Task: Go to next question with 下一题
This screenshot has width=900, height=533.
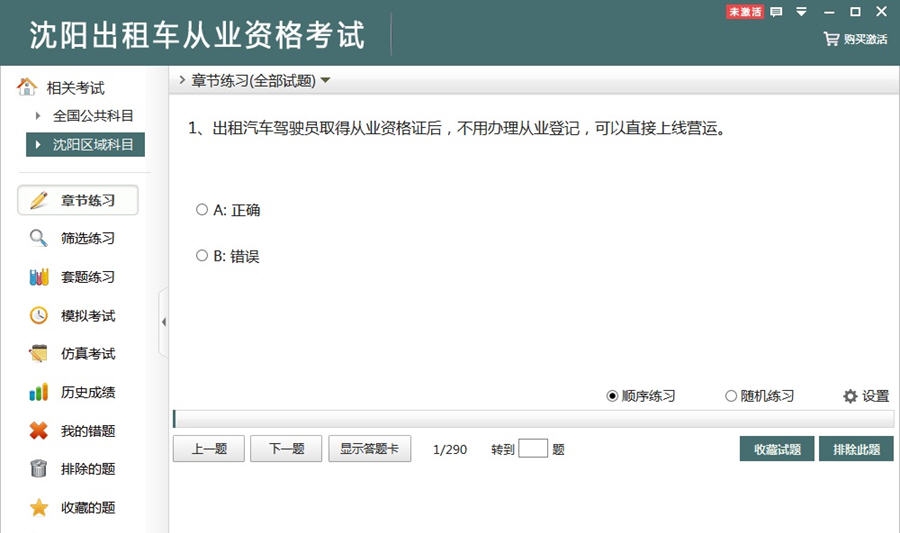Action: click(x=286, y=449)
